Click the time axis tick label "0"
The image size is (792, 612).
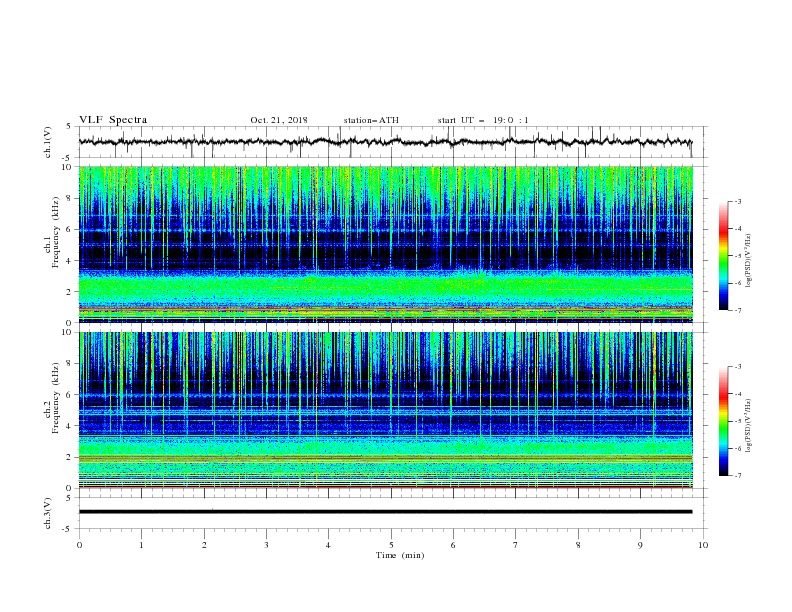tap(79, 545)
